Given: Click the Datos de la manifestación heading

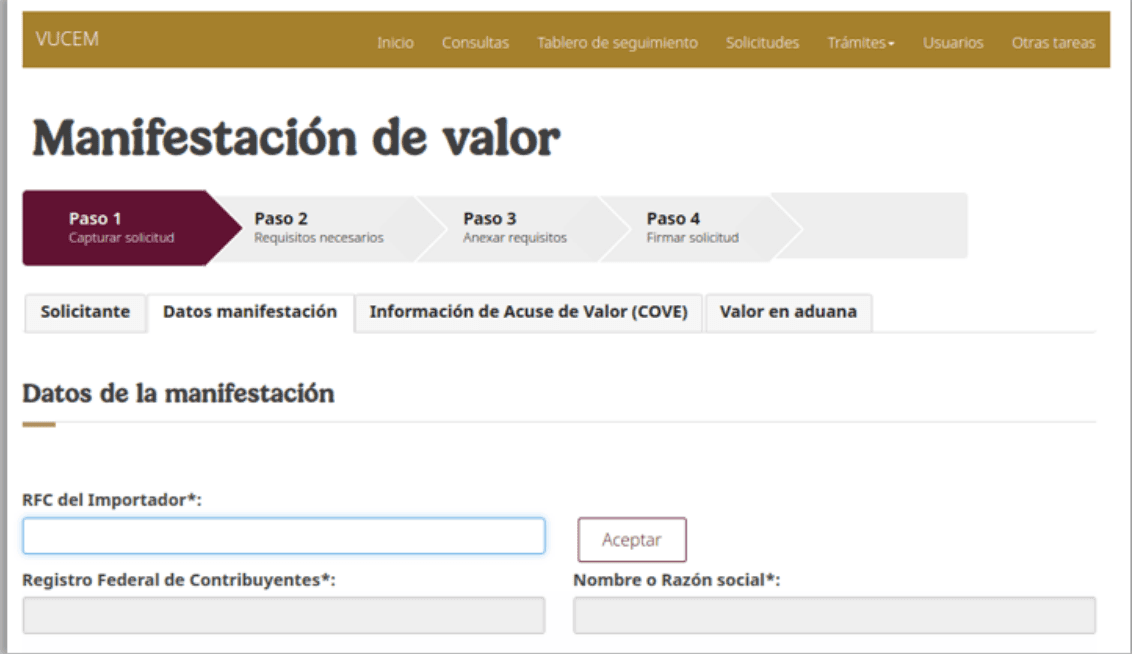Looking at the screenshot, I should pos(178,393).
